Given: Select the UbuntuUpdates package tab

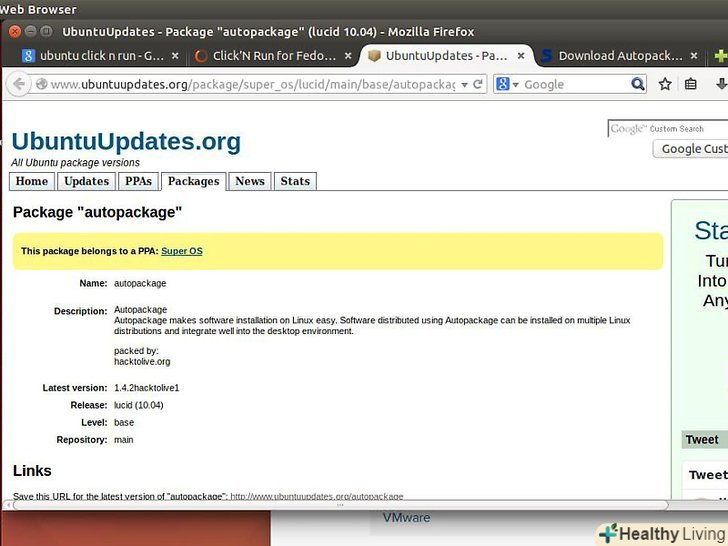Looking at the screenshot, I should pos(446,56).
